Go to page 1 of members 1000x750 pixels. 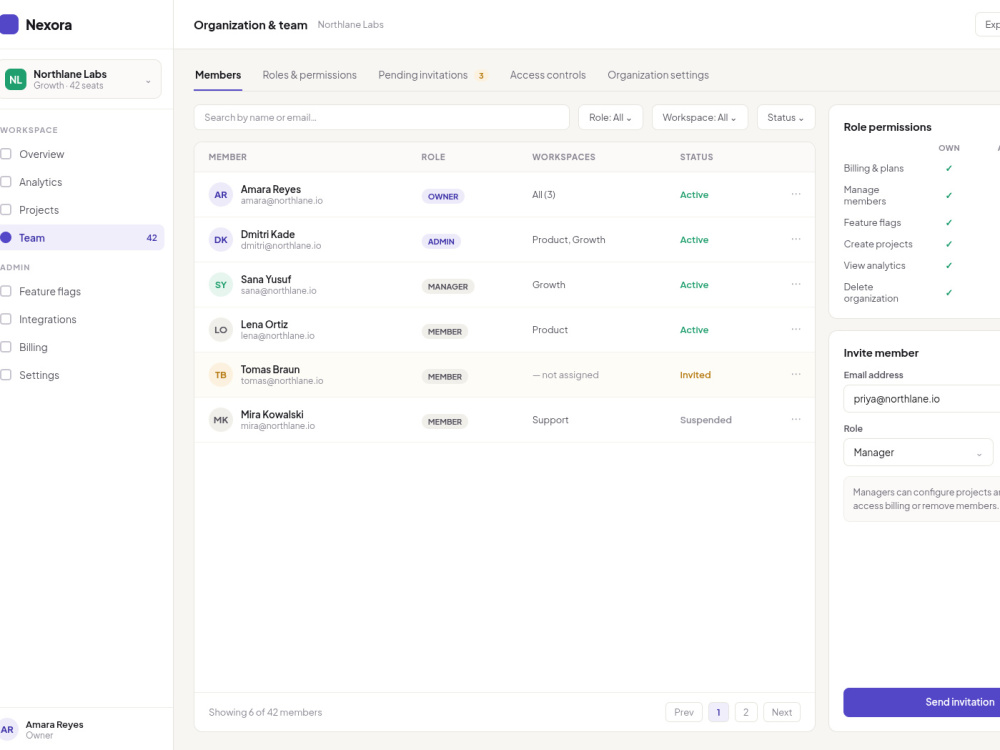click(x=719, y=712)
